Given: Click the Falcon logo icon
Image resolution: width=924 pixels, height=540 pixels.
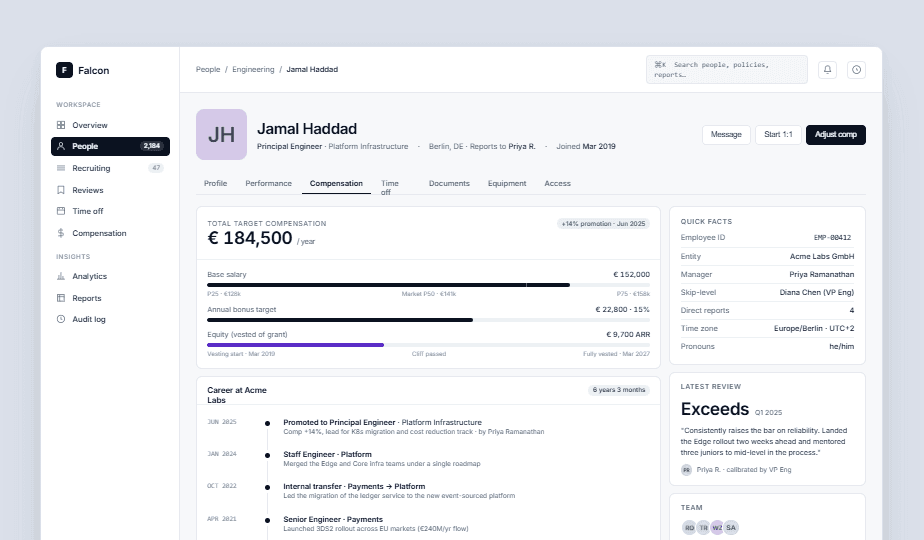Looking at the screenshot, I should click(x=64, y=70).
